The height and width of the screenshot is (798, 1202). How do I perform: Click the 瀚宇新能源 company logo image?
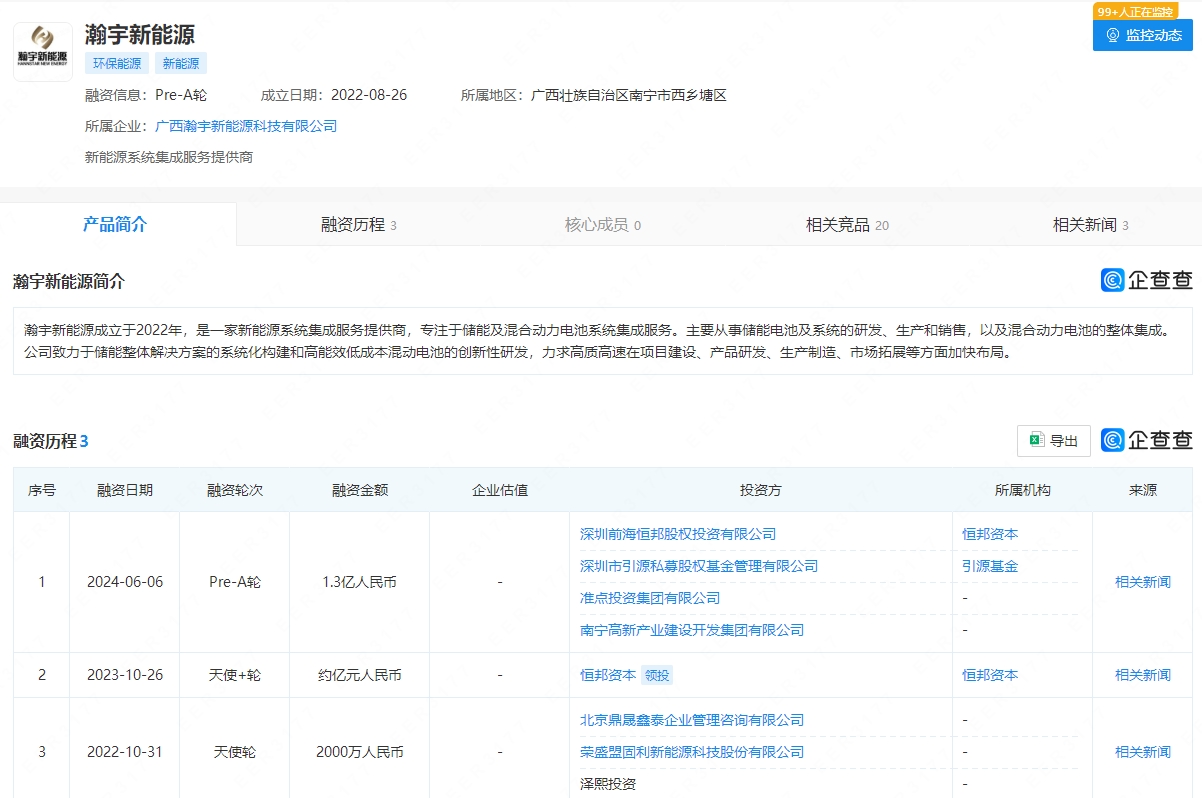point(42,50)
